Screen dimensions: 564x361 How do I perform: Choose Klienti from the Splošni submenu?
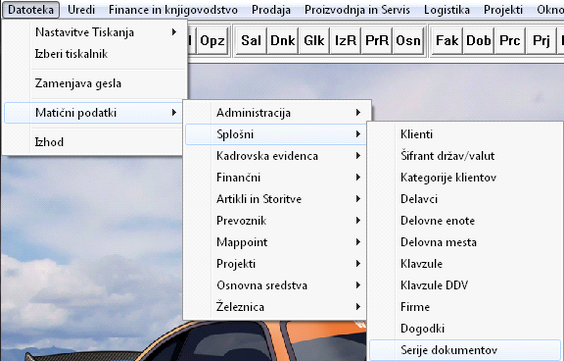click(465, 134)
